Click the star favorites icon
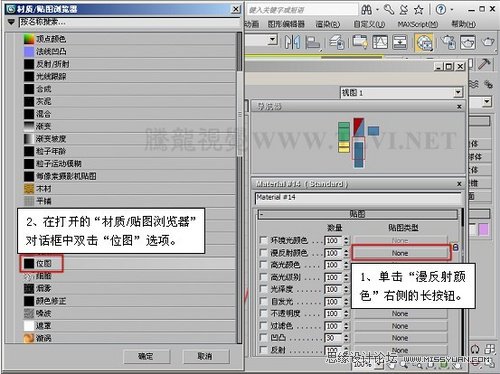 pyautogui.click(x=418, y=10)
